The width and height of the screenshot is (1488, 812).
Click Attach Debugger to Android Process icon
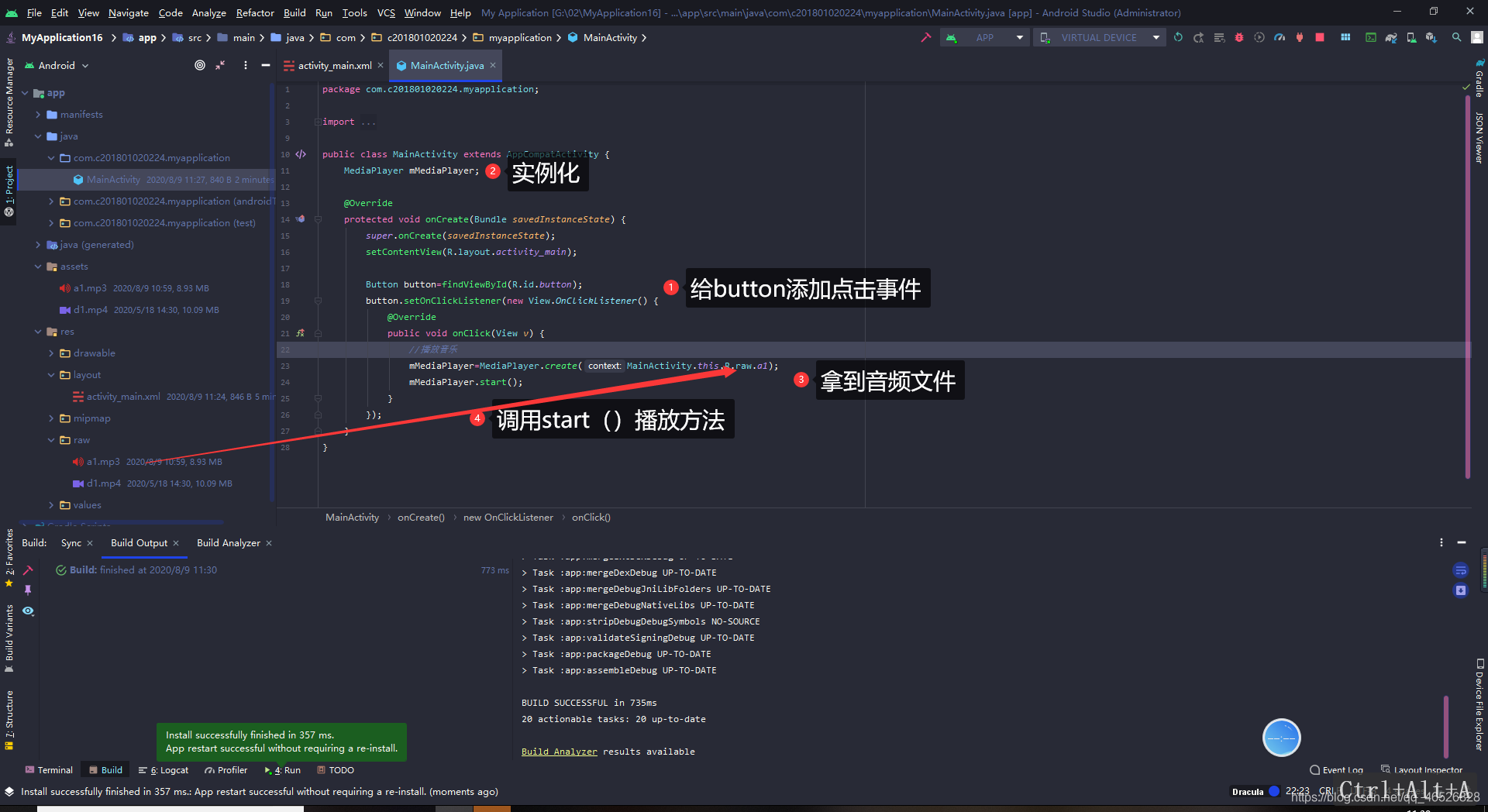1300,37
